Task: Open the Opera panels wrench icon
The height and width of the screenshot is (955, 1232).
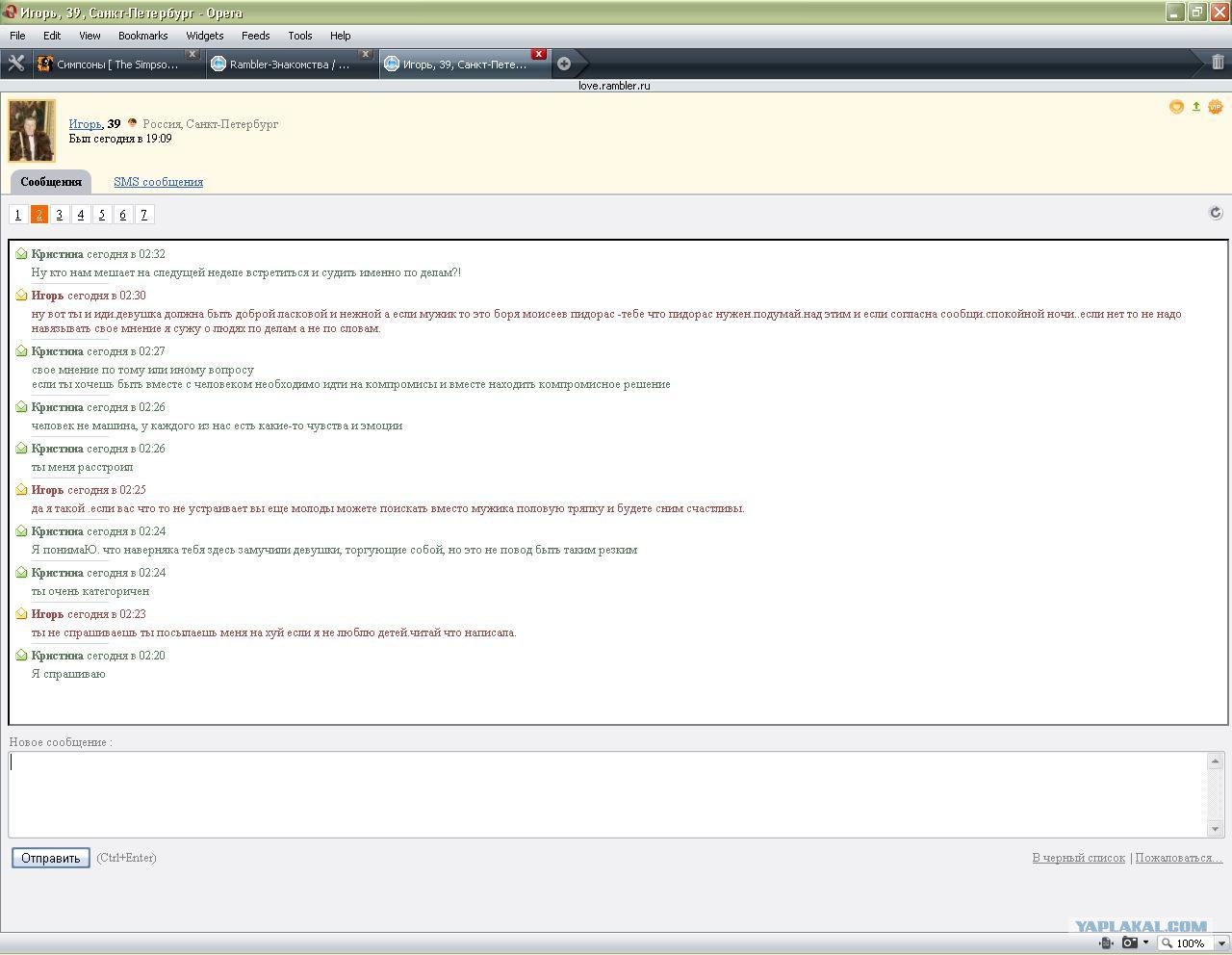Action: (x=15, y=64)
